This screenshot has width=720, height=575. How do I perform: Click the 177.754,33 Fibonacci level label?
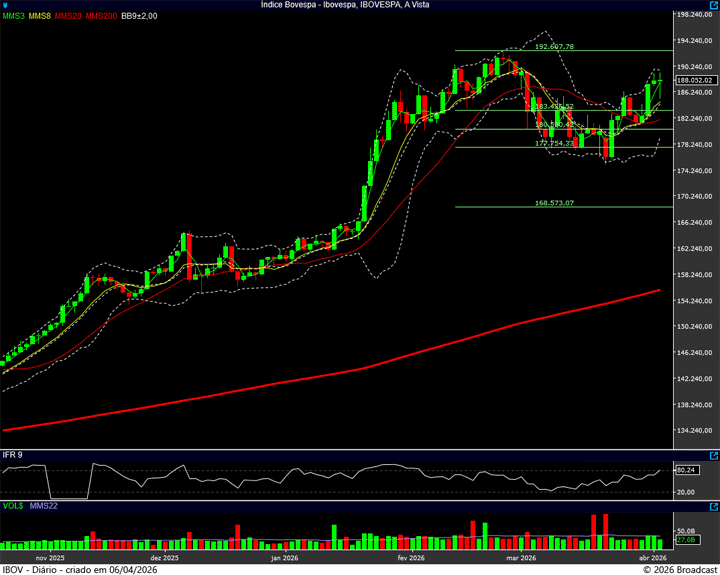click(x=554, y=143)
